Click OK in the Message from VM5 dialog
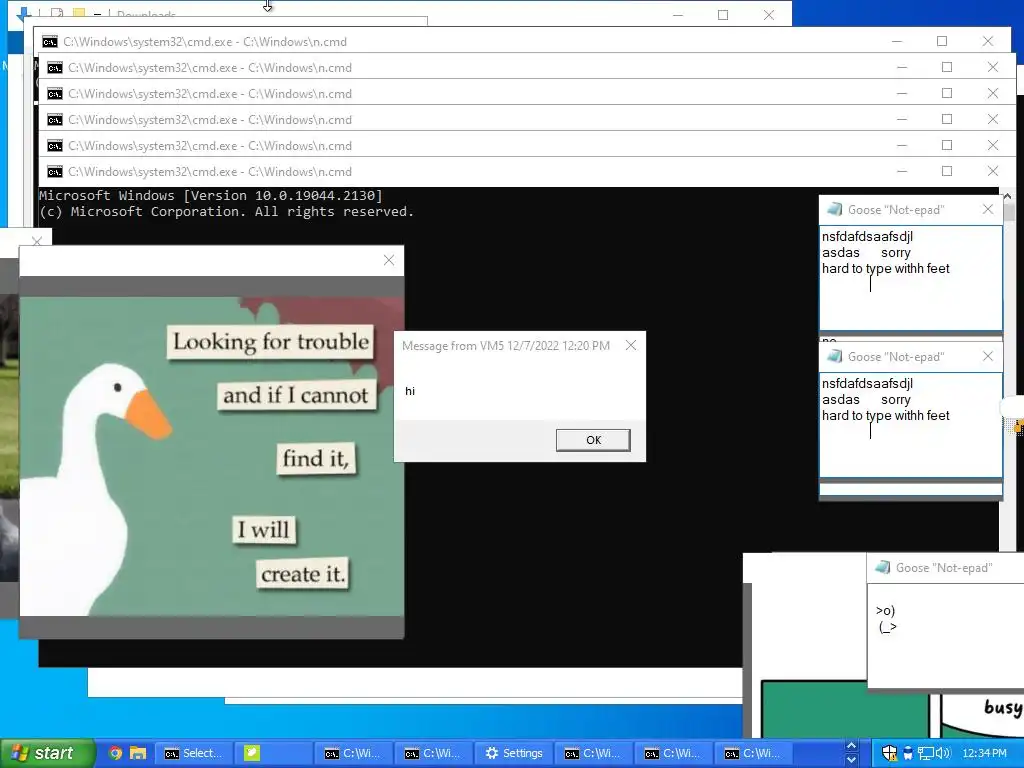The image size is (1024, 768). tap(593, 440)
